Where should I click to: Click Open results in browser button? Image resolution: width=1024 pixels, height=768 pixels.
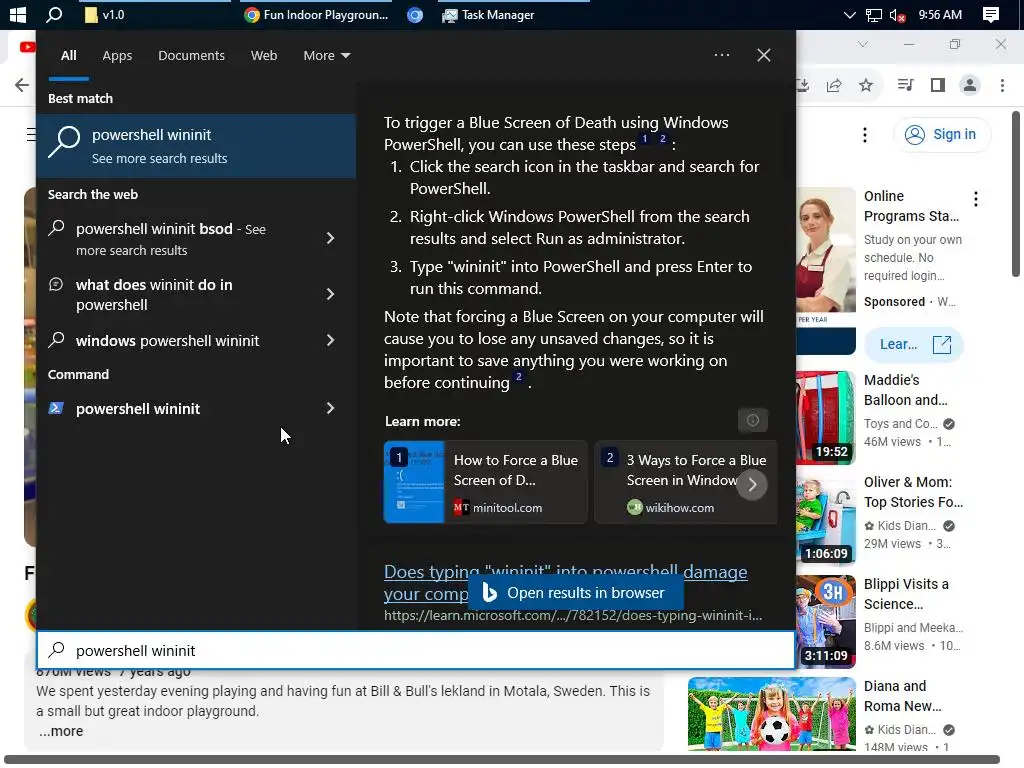tap(575, 592)
